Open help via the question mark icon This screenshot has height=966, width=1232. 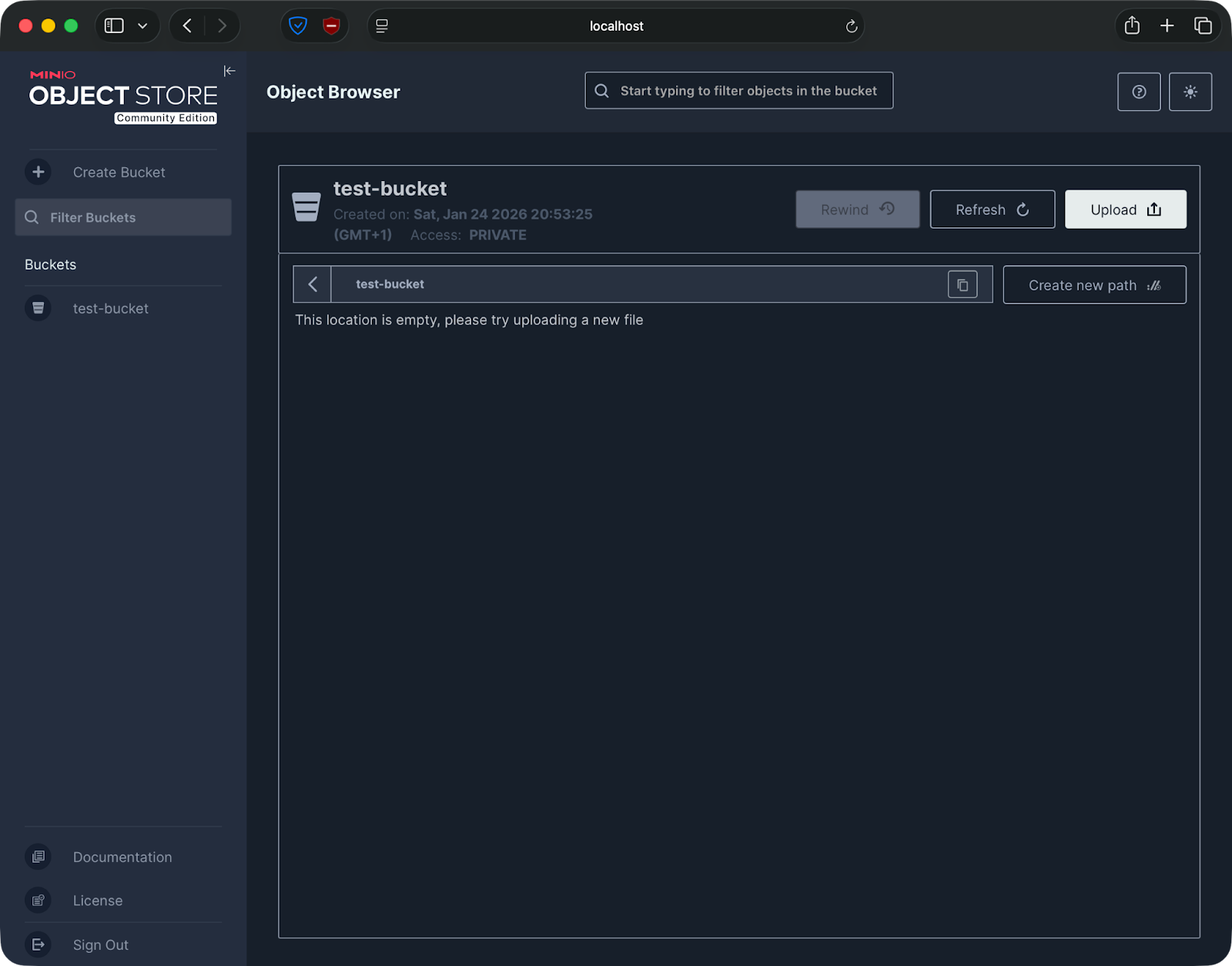point(1138,92)
